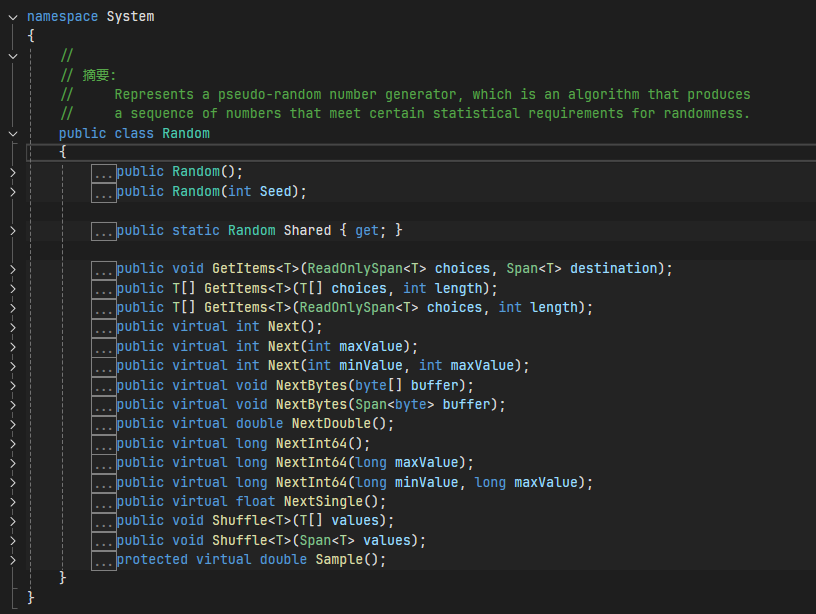816x614 pixels.
Task: Expand the docs marker before NextSingle()
Action: pos(103,501)
